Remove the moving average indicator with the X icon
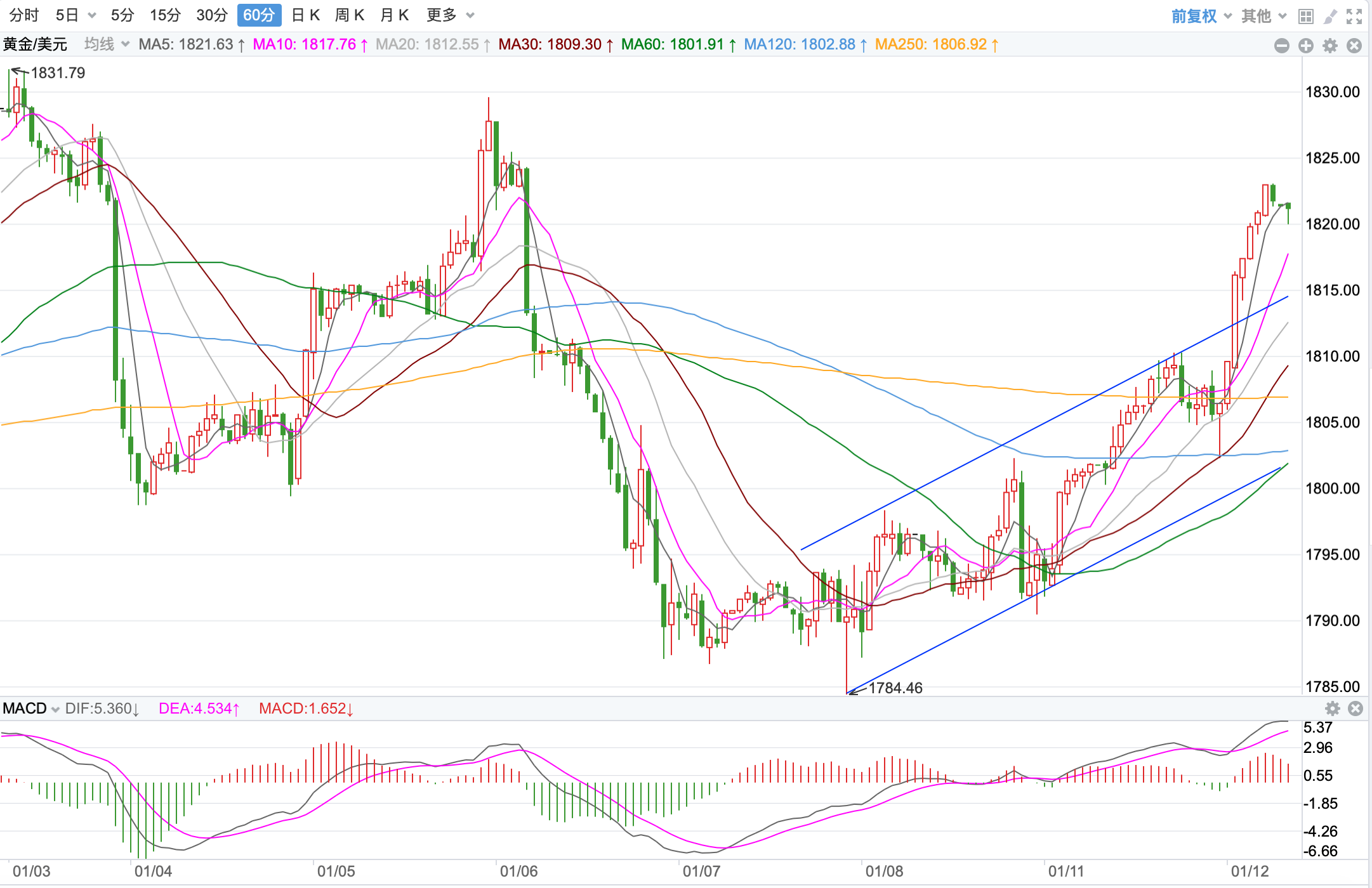The height and width of the screenshot is (888, 1372). tap(1354, 46)
